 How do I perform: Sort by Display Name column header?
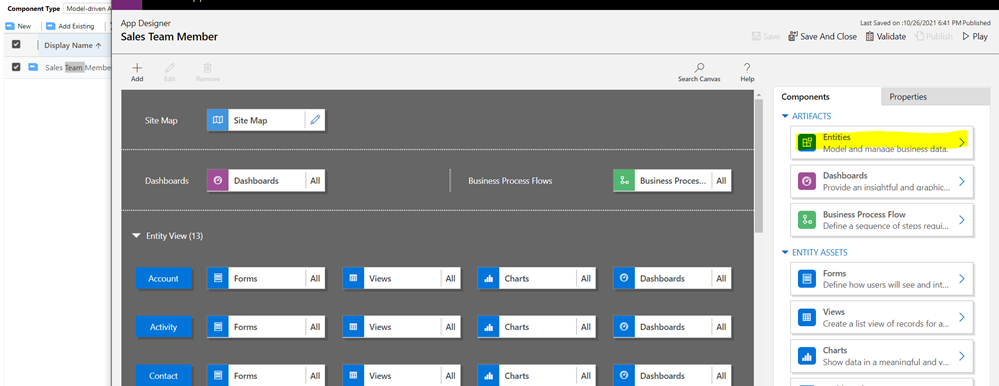(73, 45)
